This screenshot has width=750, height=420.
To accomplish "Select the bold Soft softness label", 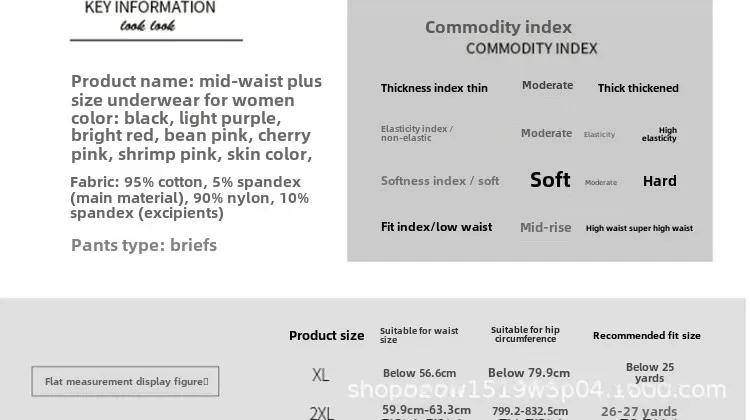I will (550, 180).
